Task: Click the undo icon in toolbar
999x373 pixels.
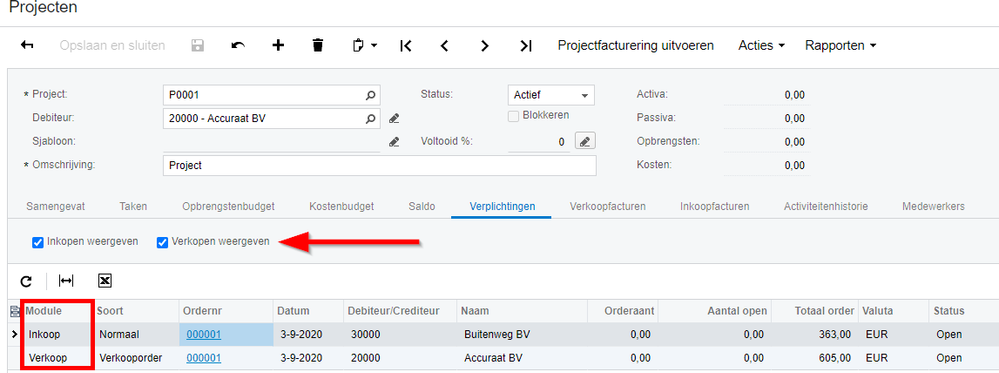Action: (238, 45)
